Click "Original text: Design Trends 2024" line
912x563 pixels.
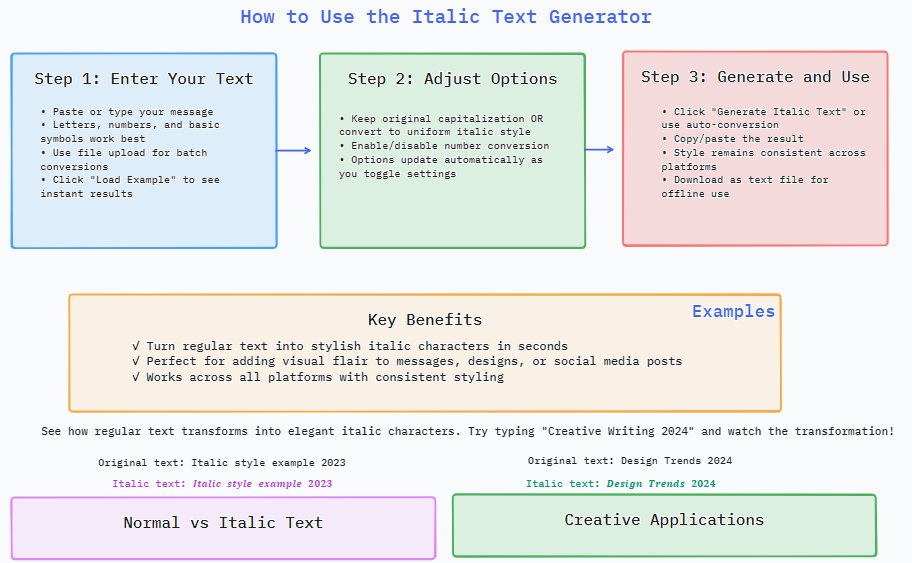coord(630,461)
